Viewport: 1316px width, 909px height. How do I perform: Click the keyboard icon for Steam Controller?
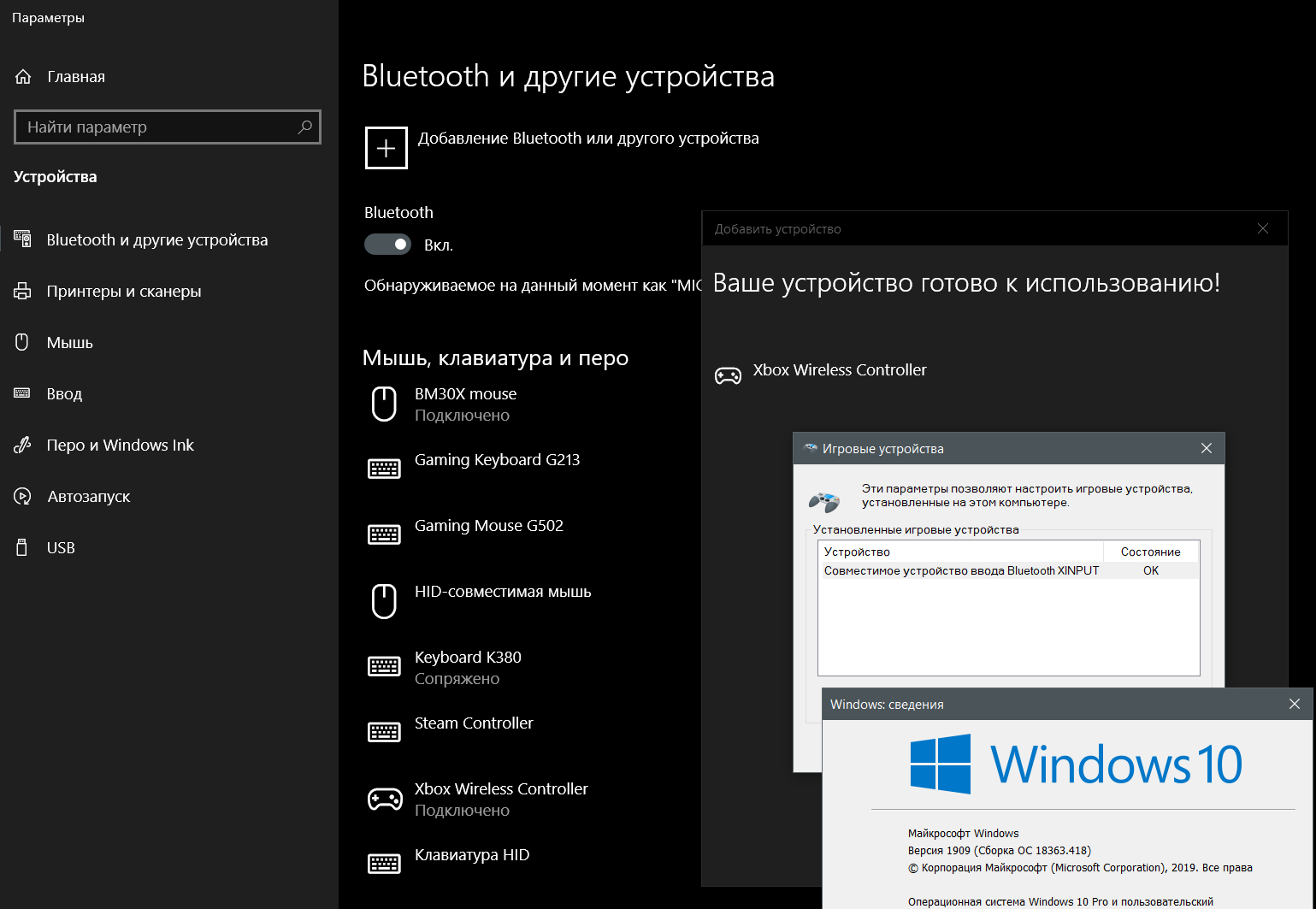[384, 732]
